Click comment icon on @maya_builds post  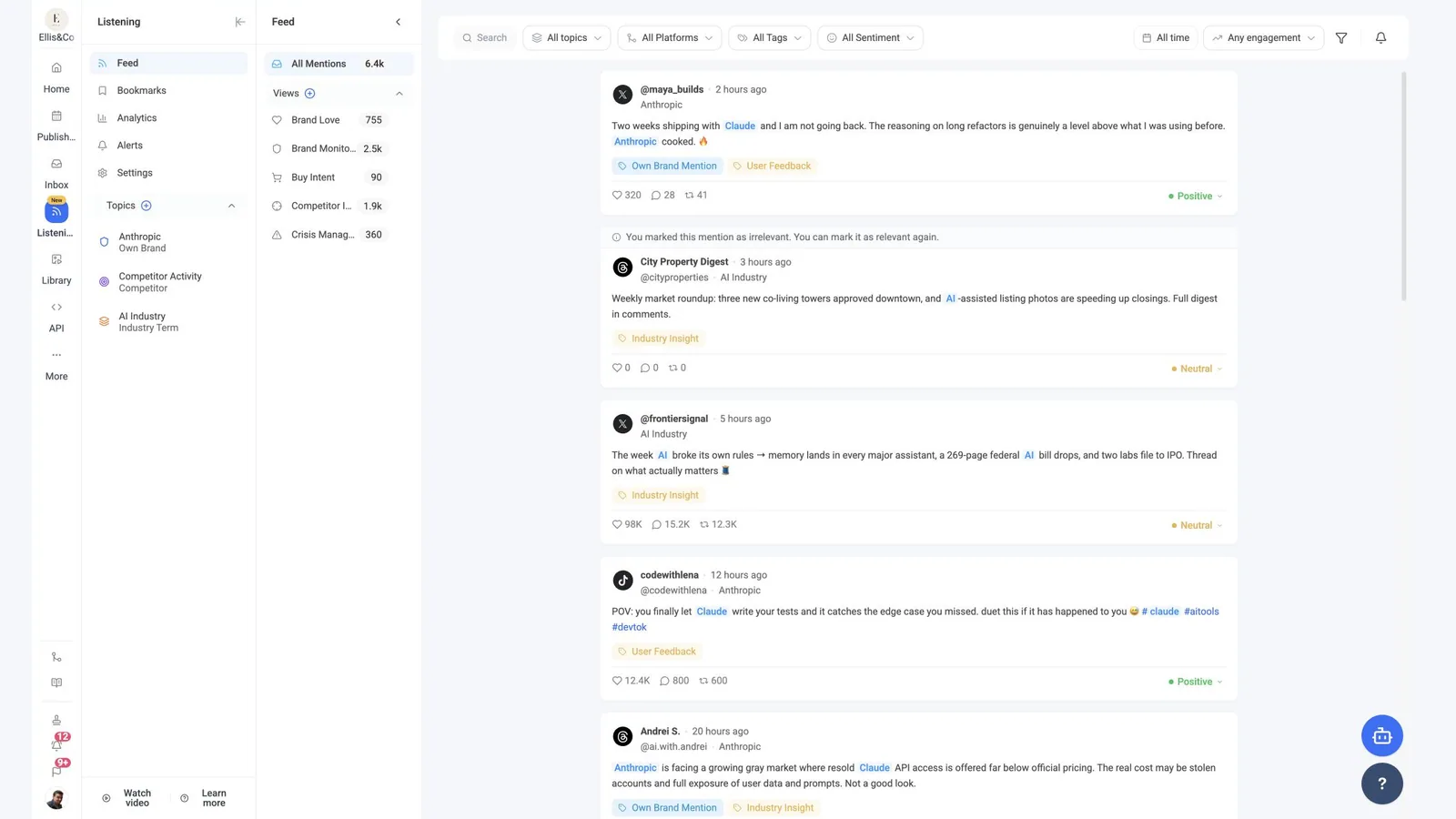coord(656,196)
